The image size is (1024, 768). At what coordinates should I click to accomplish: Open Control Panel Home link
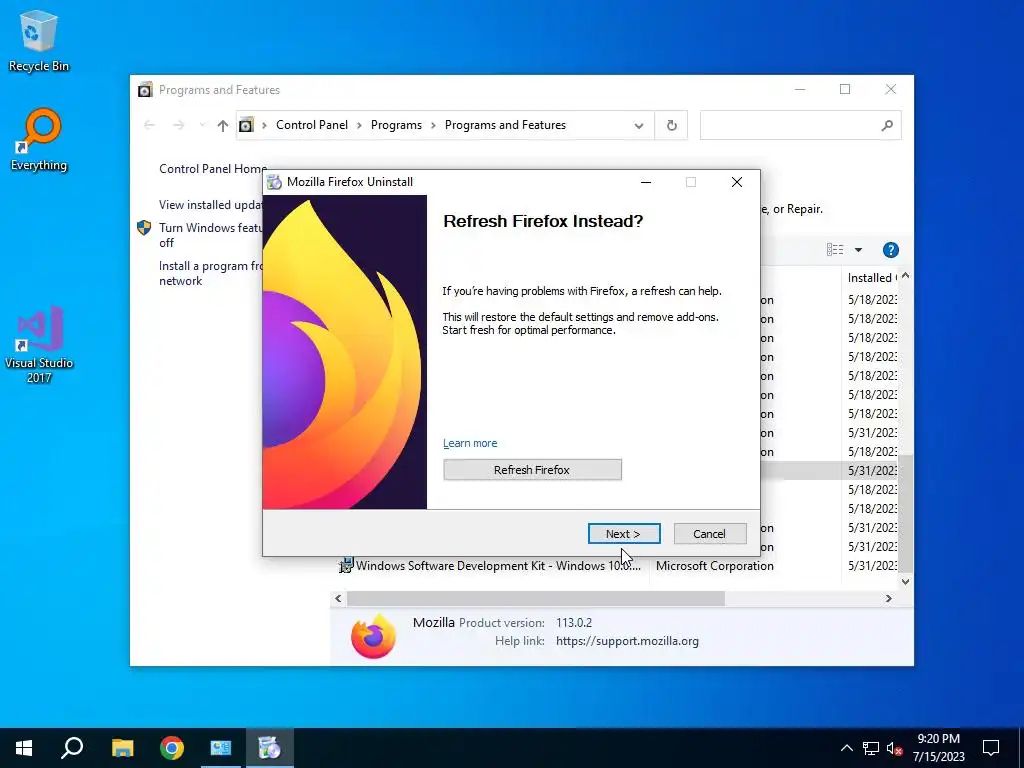coord(213,168)
